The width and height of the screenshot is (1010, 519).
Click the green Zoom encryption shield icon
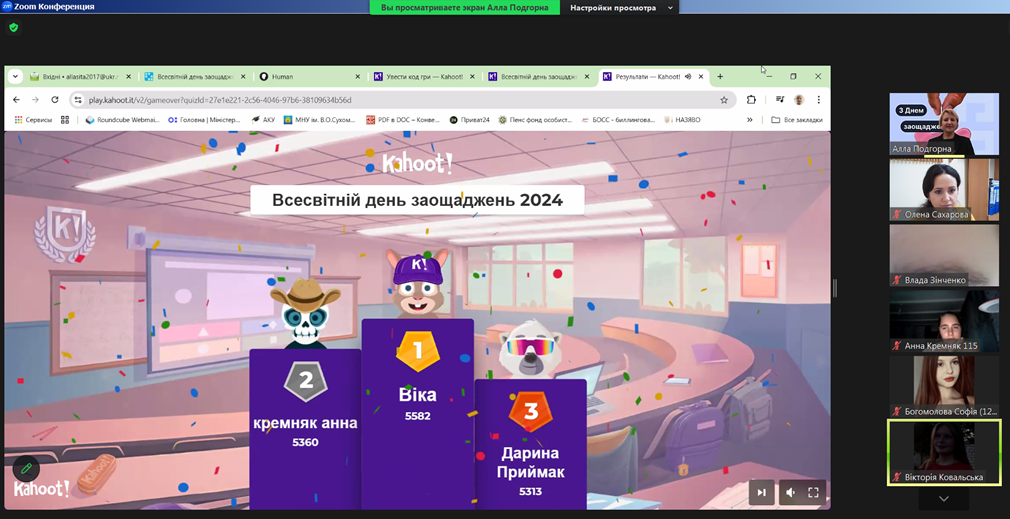tap(14, 28)
